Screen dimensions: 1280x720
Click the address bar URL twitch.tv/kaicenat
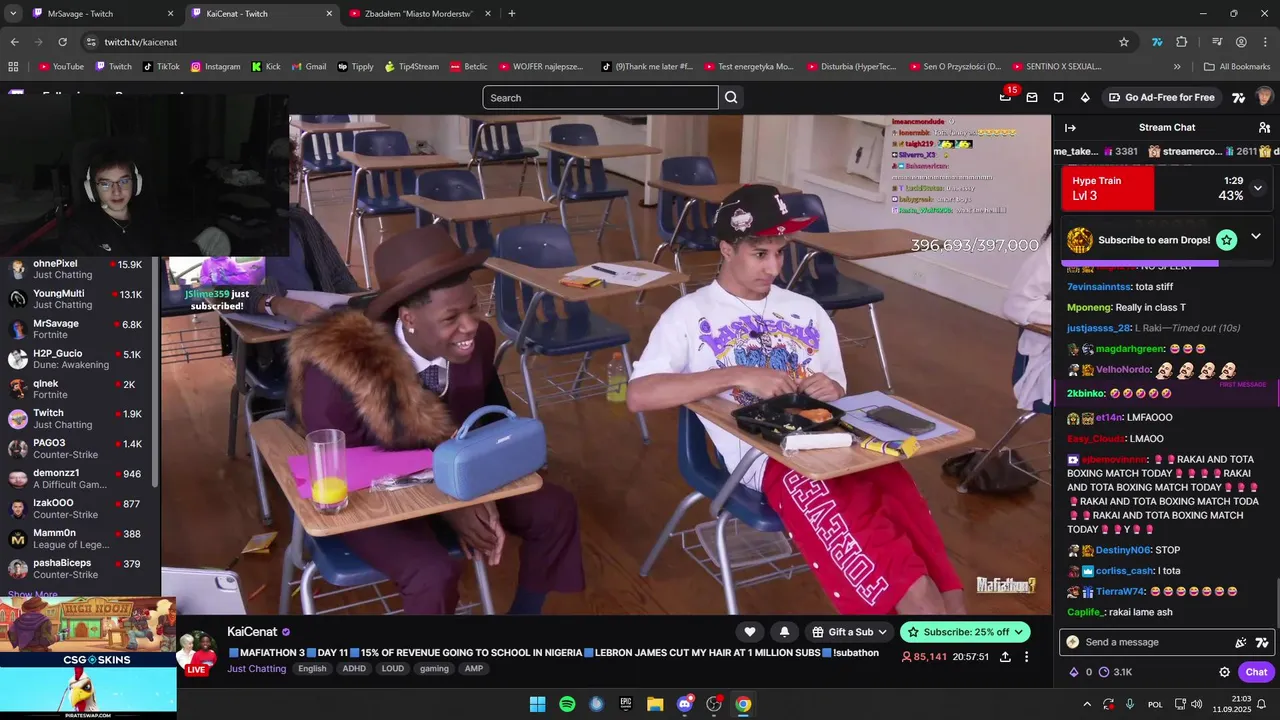pos(141,42)
